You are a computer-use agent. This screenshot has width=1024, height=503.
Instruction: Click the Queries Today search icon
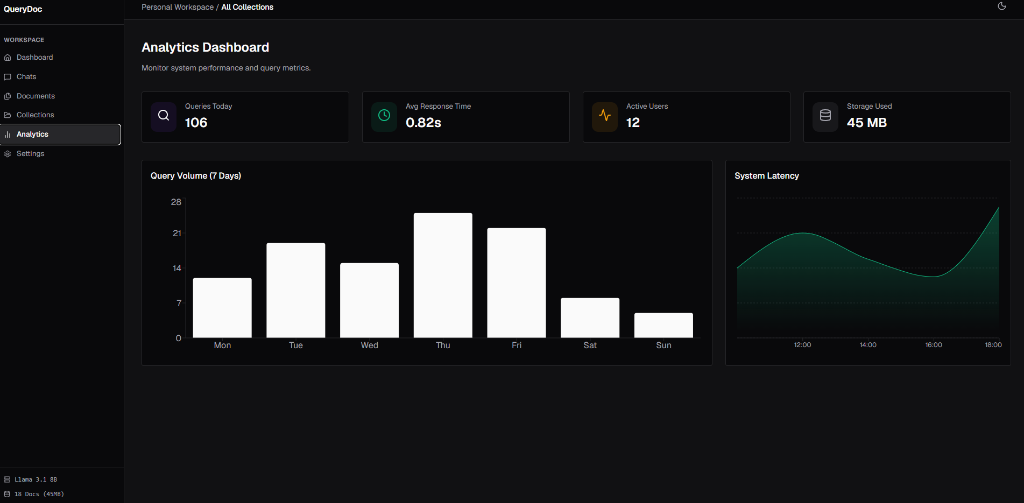pos(164,116)
